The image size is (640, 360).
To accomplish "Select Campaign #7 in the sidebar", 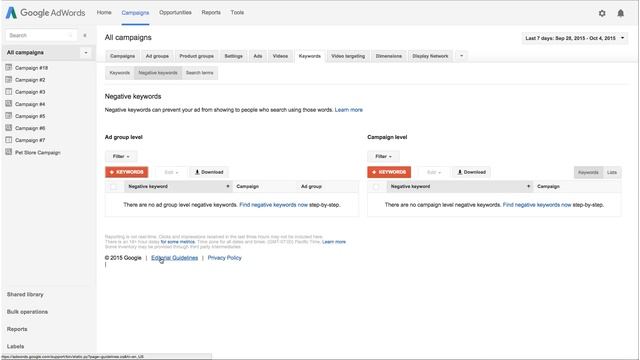I will pyautogui.click(x=30, y=140).
